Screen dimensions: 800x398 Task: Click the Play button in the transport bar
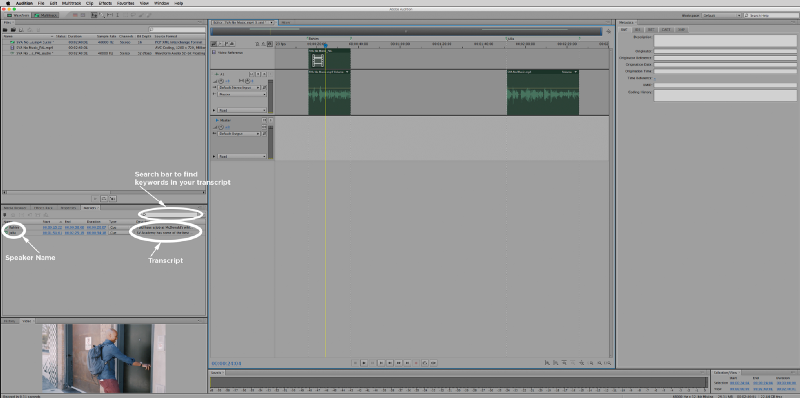[x=364, y=363]
